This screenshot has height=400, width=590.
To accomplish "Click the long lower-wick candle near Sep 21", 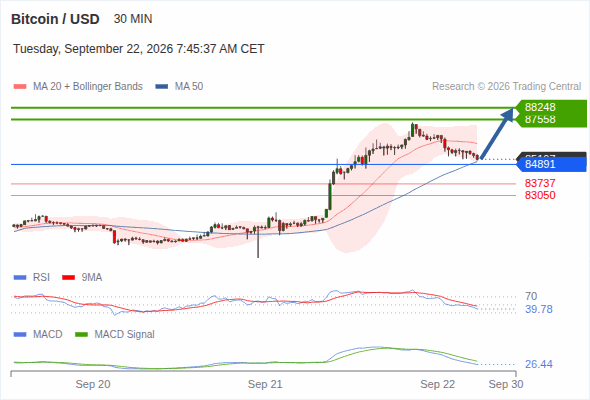I will click(x=258, y=241).
